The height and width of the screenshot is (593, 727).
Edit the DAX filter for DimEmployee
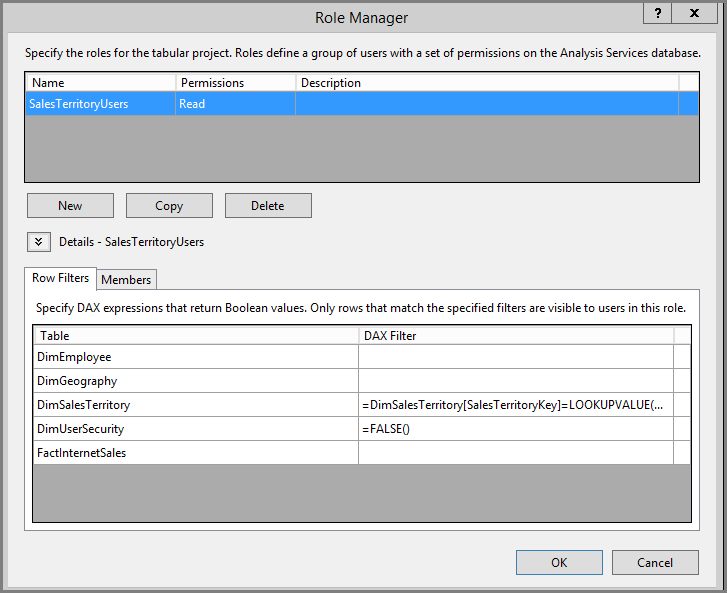(516, 357)
